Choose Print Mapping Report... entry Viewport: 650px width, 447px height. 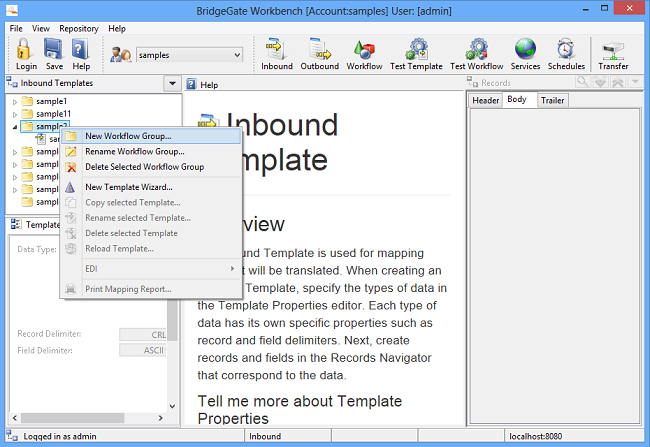coord(151,289)
